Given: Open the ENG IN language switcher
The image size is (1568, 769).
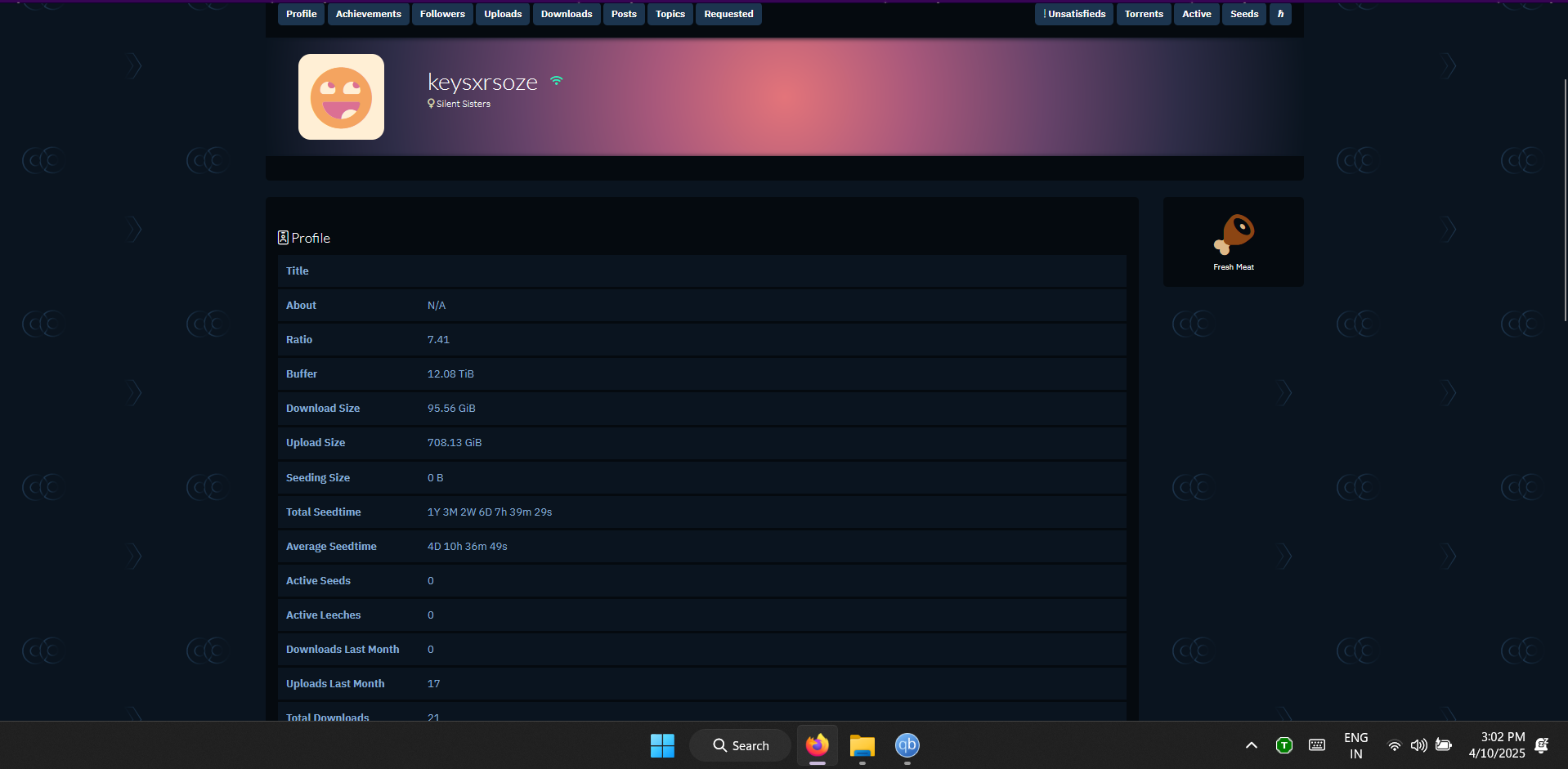Looking at the screenshot, I should click(1355, 745).
